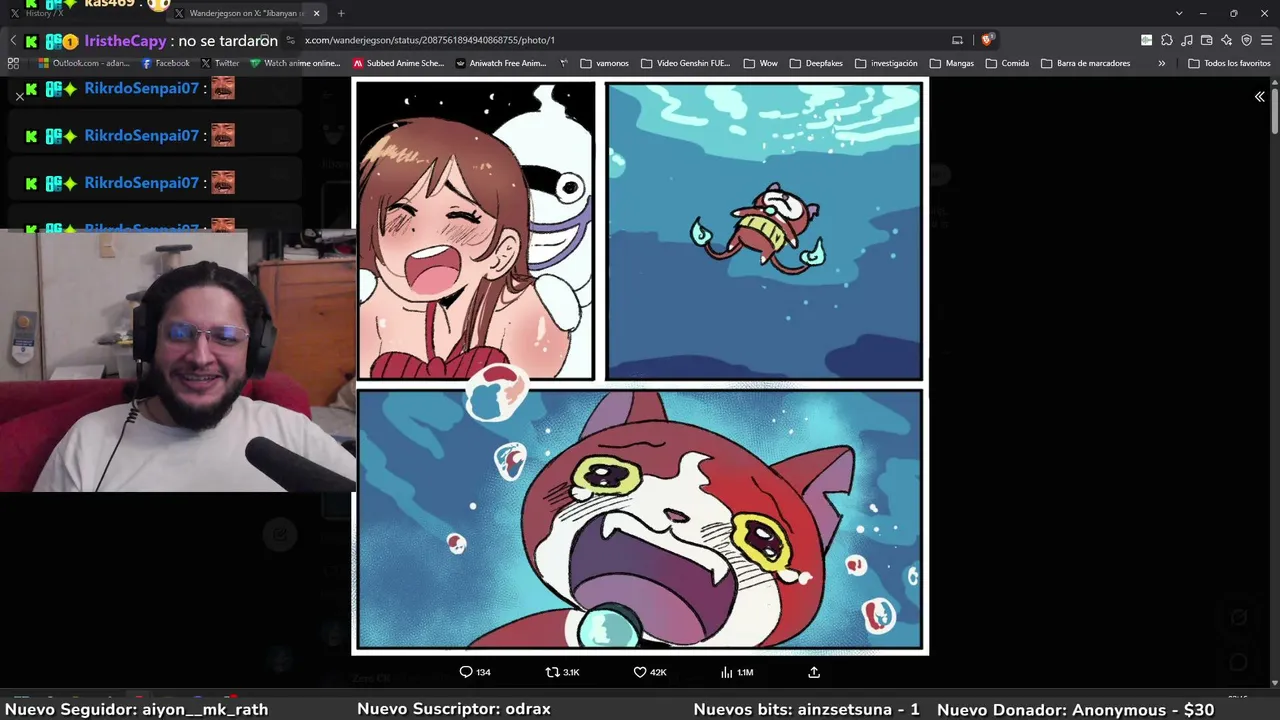This screenshot has width=1280, height=720.
Task: Open the Brave VPN shield icon
Action: pos(1246,40)
